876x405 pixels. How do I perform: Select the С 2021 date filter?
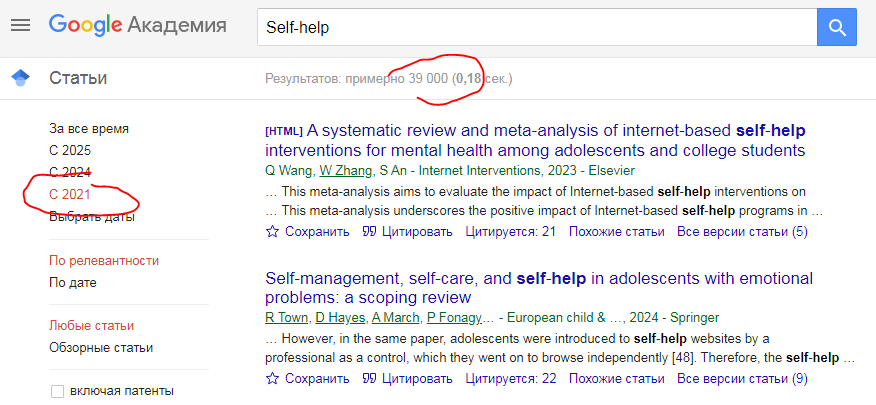[x=70, y=195]
